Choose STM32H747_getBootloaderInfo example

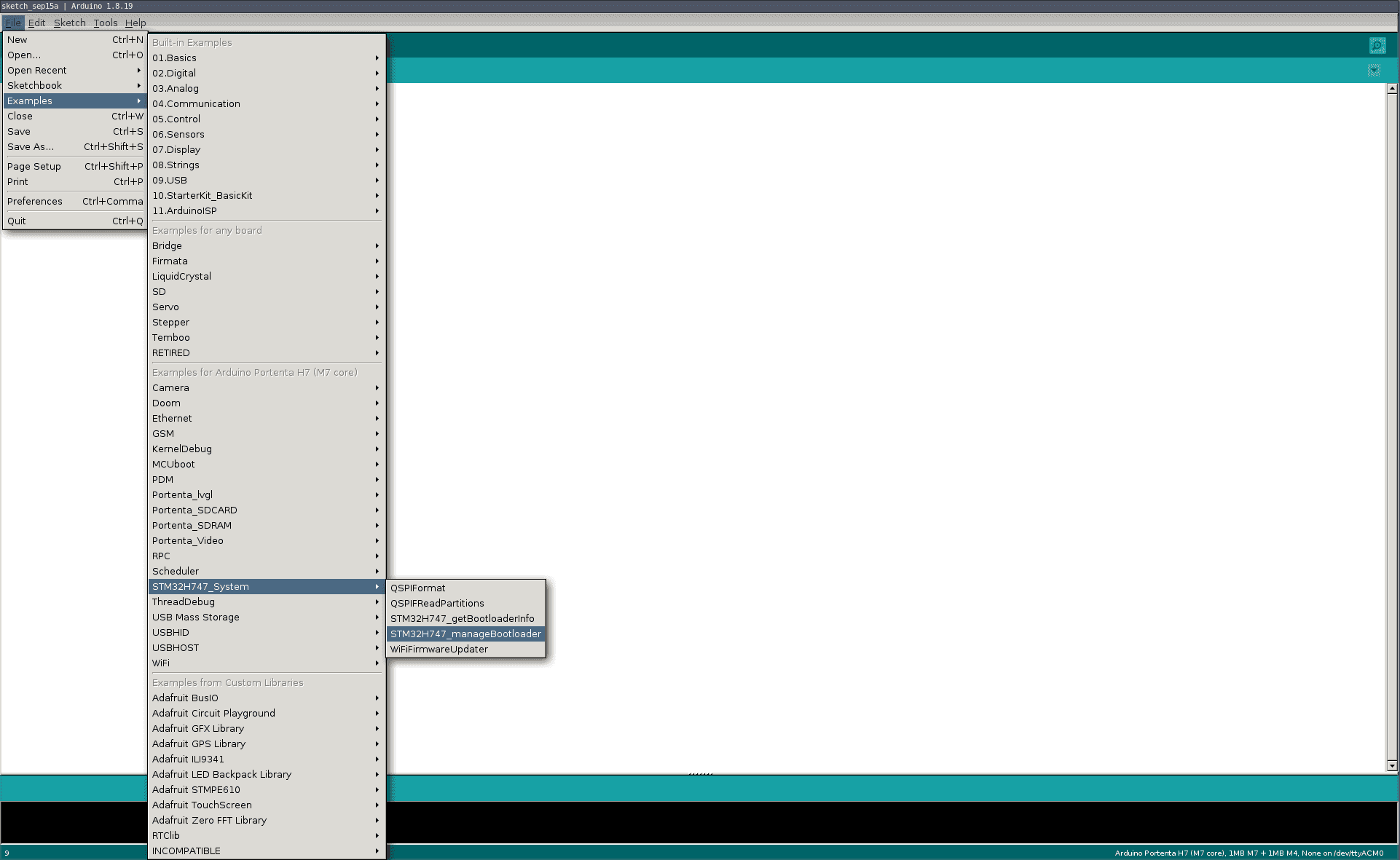point(462,619)
